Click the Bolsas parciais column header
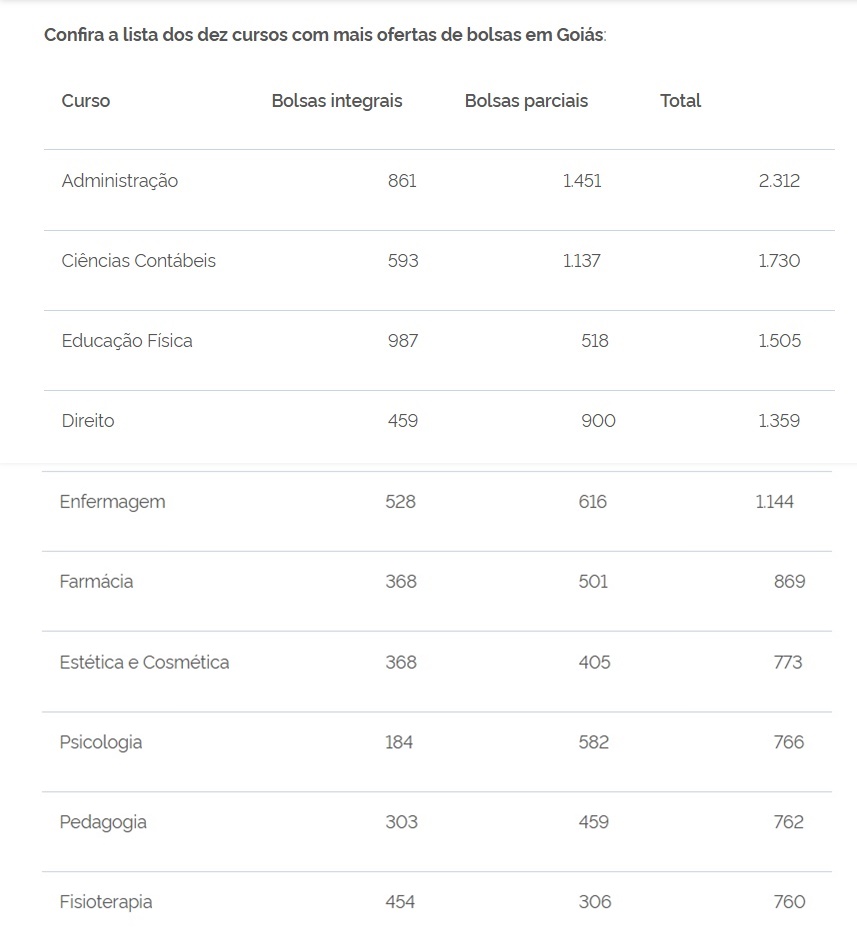Screen dimensions: 857x943 tap(526, 101)
